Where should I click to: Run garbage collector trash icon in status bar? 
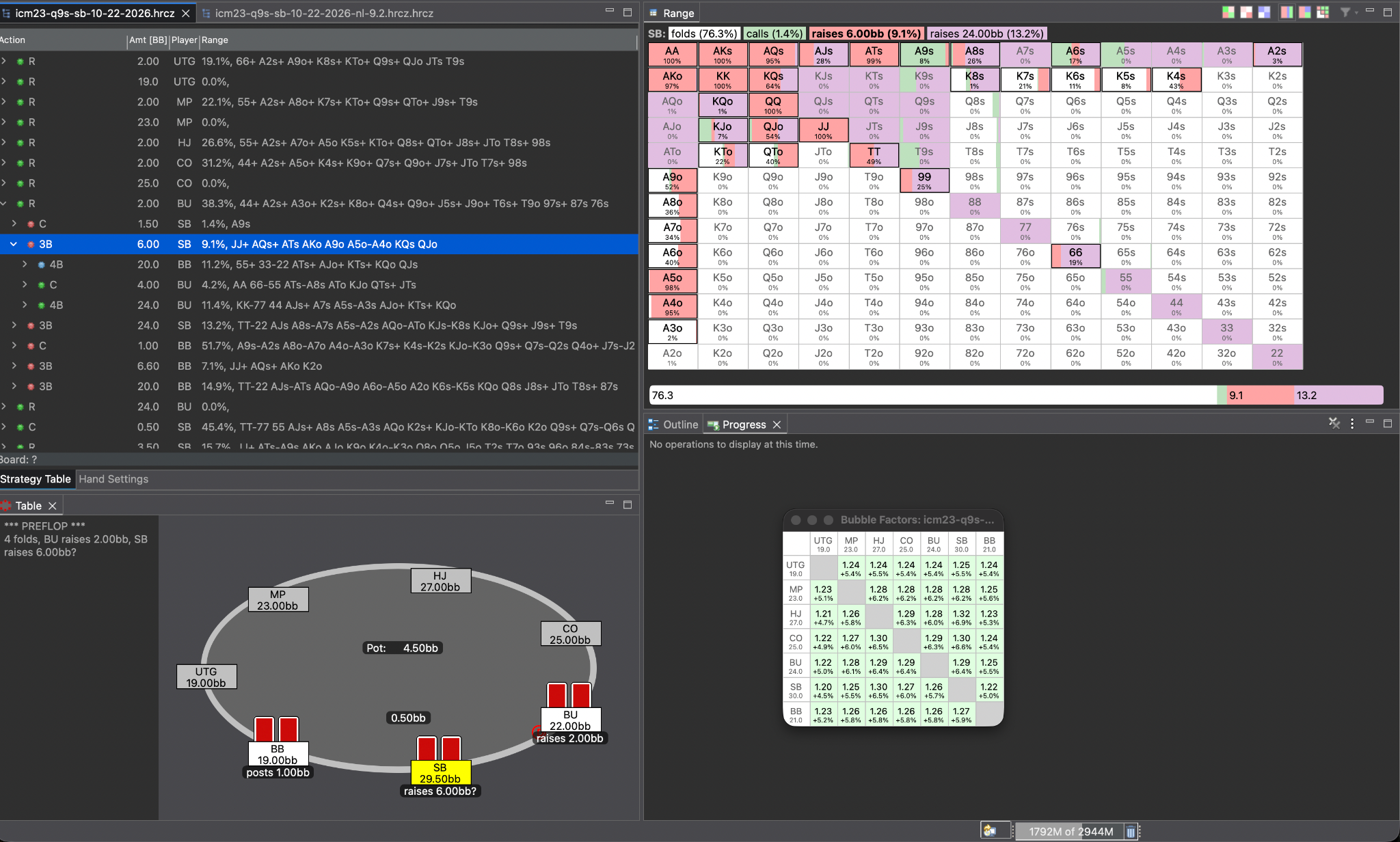click(1131, 832)
